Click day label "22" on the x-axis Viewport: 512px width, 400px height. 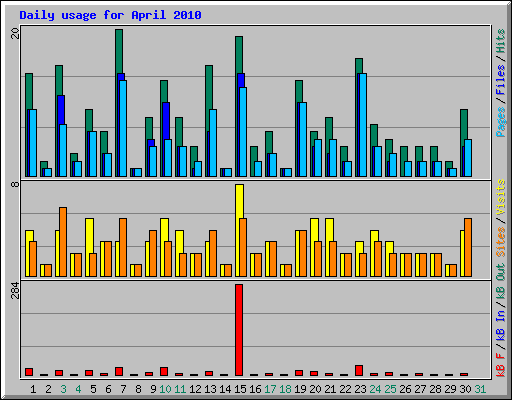pos(345,389)
